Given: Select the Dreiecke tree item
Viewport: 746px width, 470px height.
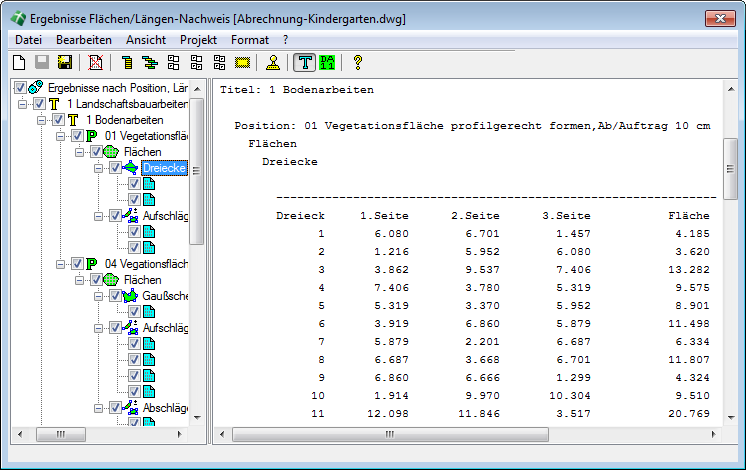Looking at the screenshot, I should (x=163, y=168).
